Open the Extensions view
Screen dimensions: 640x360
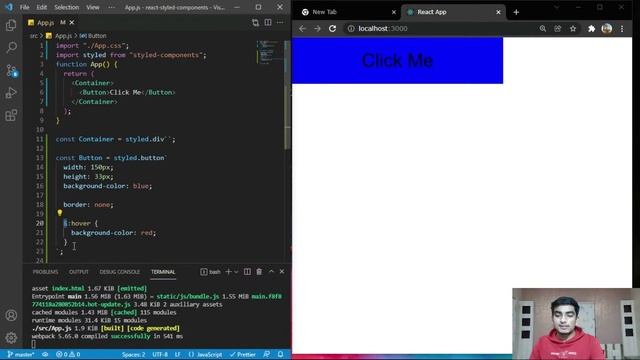11,115
